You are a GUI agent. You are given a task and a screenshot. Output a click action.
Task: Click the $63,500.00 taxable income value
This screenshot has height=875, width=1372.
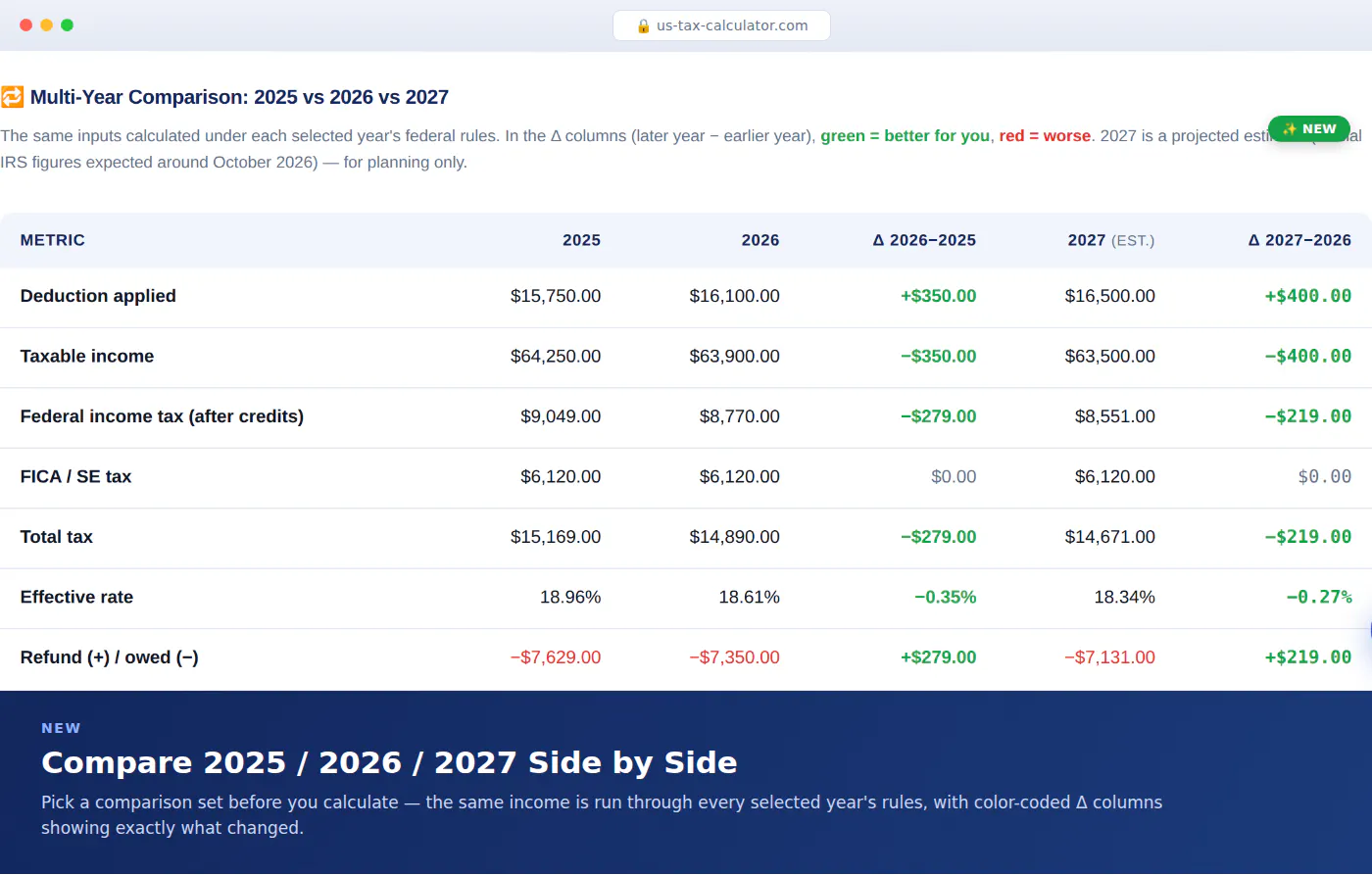click(1110, 356)
